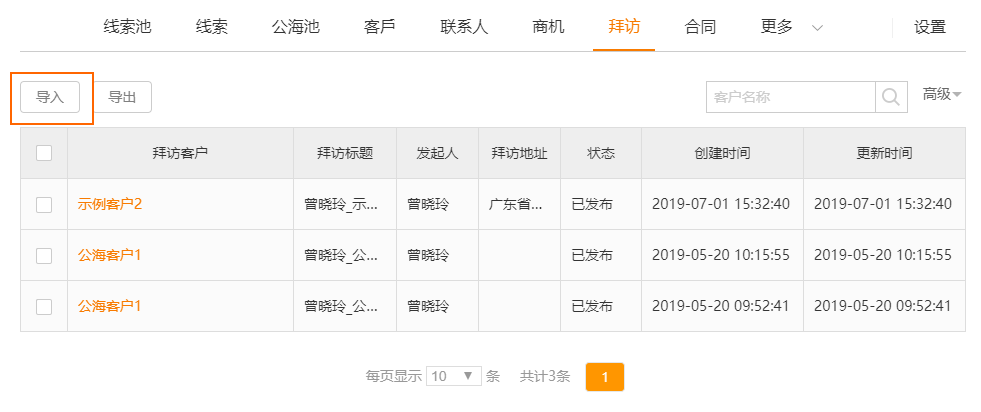This screenshot has height=412, width=981.
Task: Click 创建时间 cell 2019-05-20 09:52:41
Action: point(721,306)
